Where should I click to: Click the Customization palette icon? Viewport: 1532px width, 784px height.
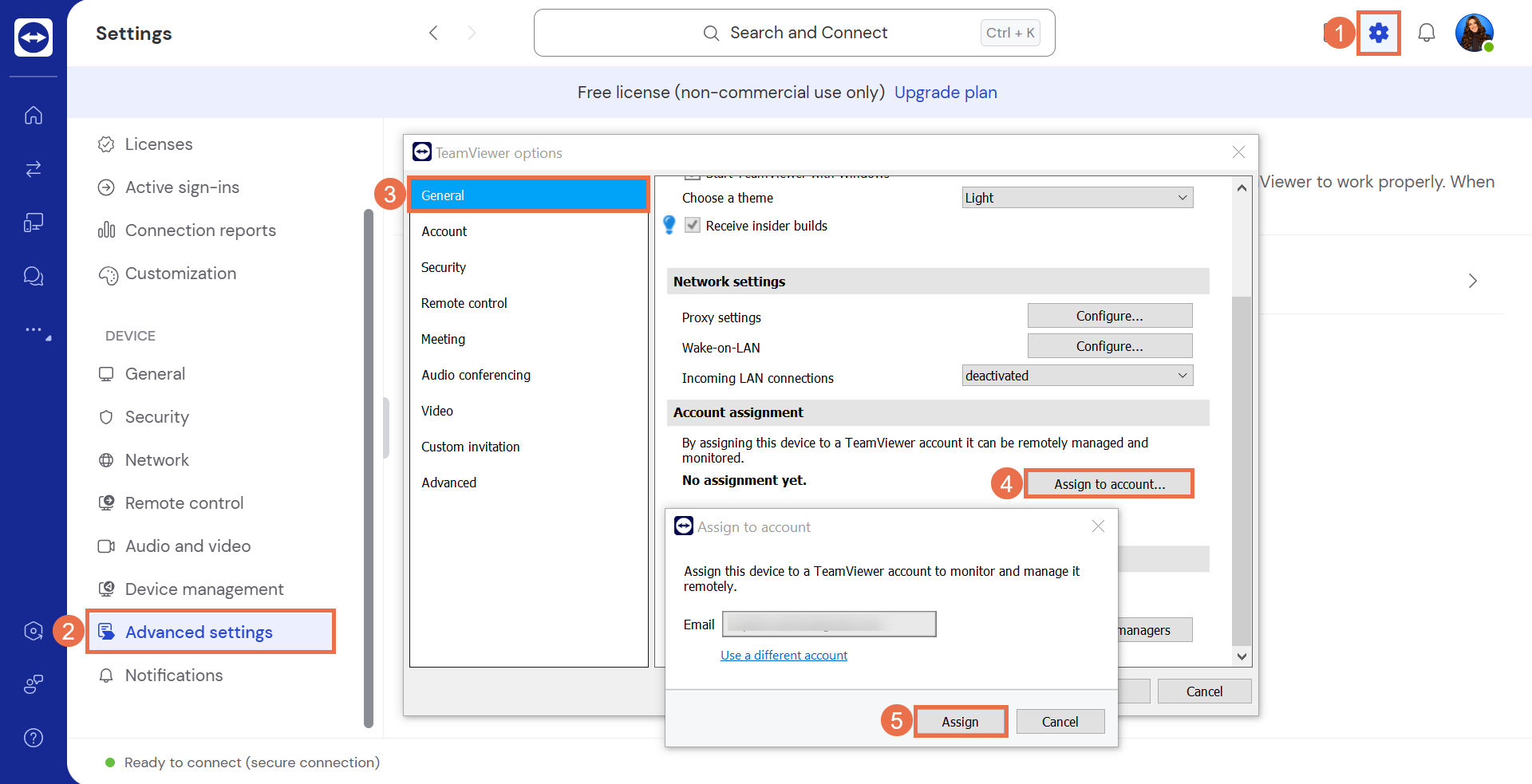(x=108, y=275)
